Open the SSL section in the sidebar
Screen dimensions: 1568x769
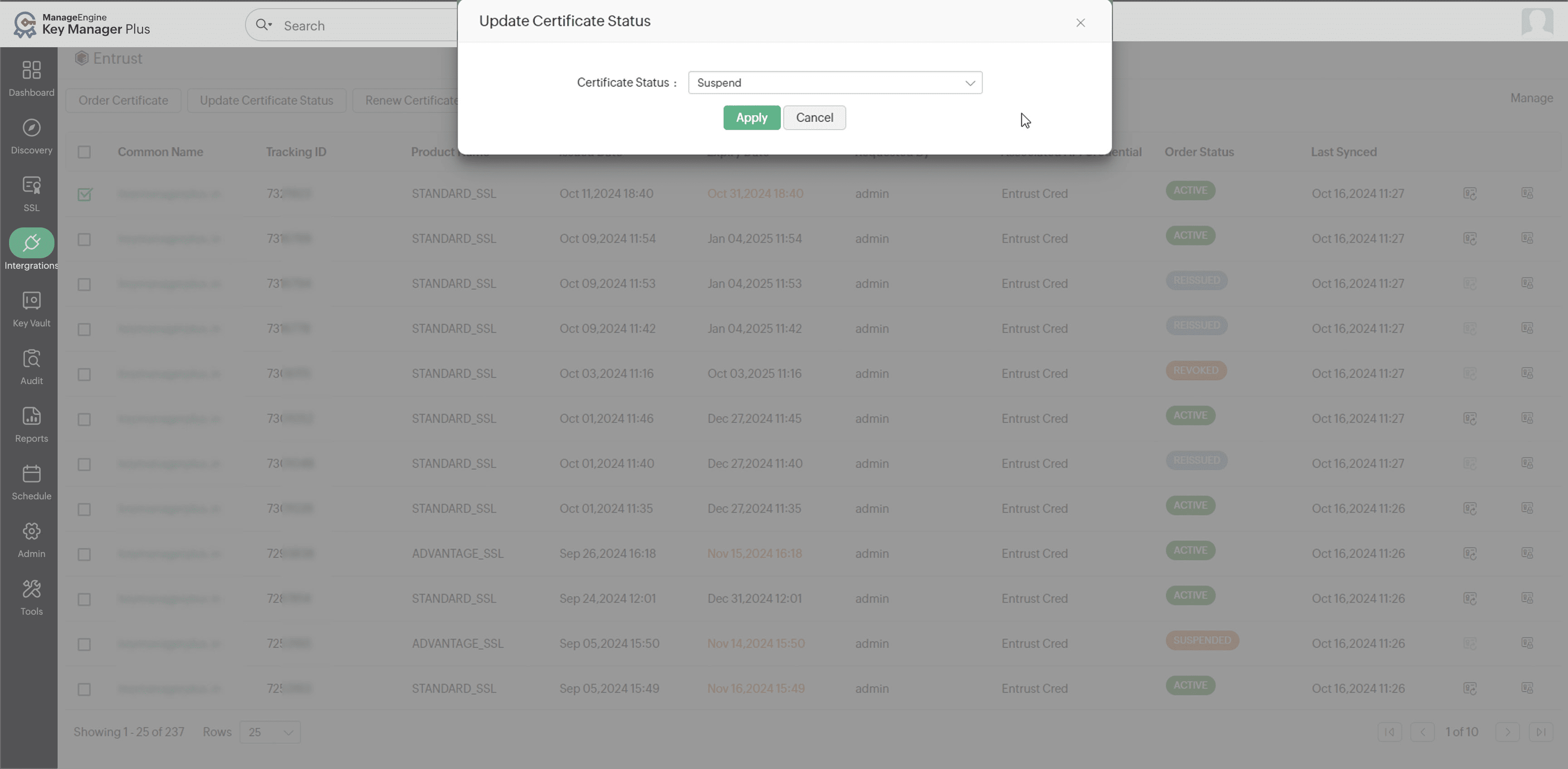(31, 194)
